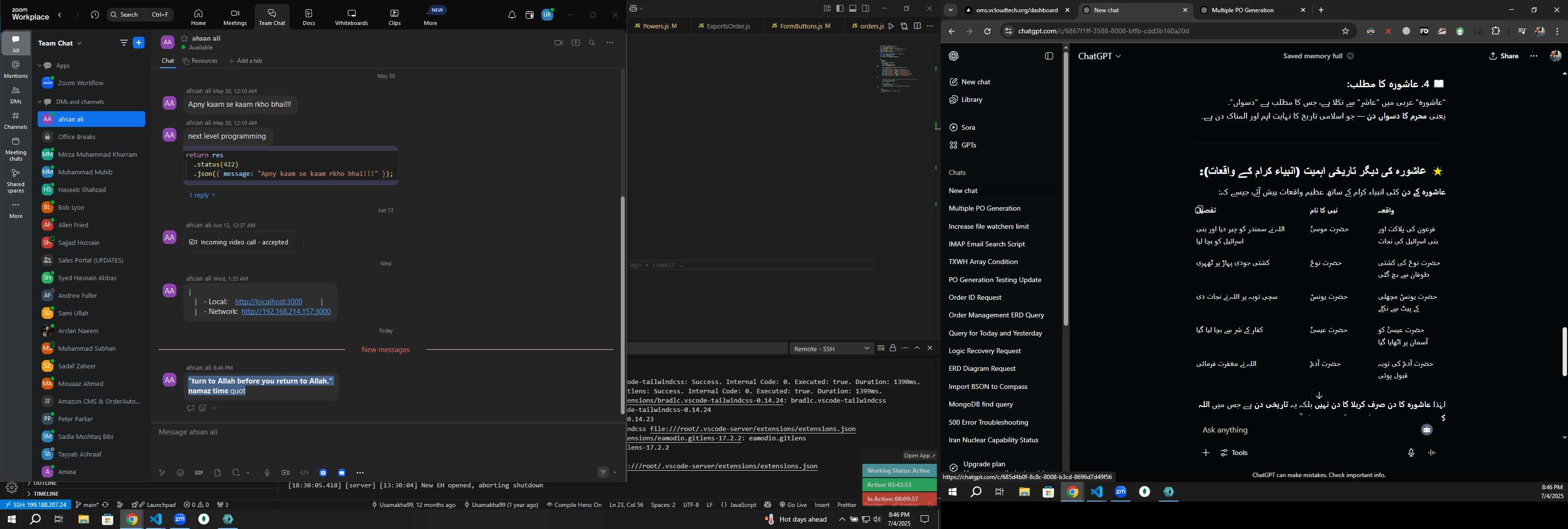Click the Zoom notifications bell
The height and width of the screenshot is (529, 1568).
coord(512,15)
